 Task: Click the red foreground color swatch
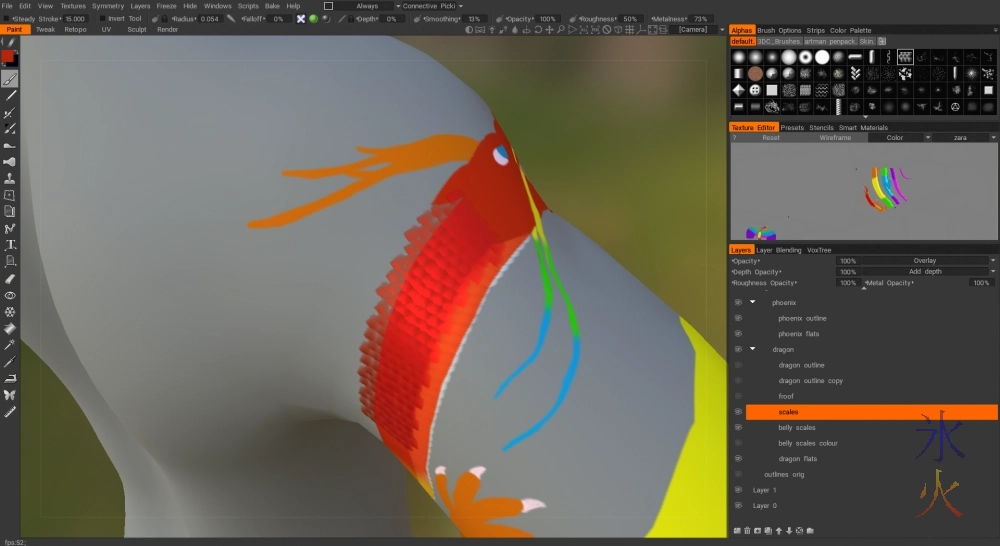click(x=8, y=57)
